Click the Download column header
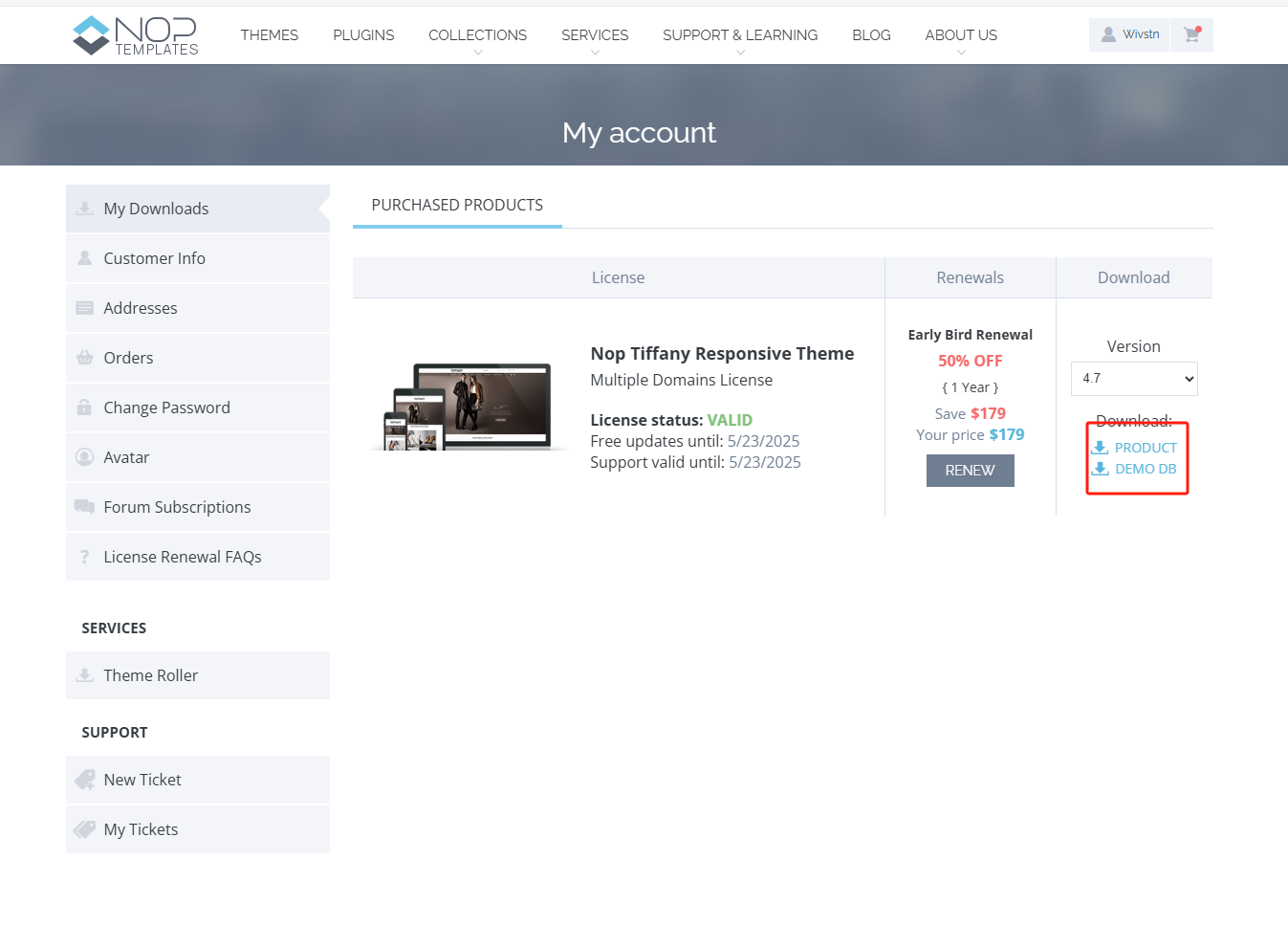The height and width of the screenshot is (926, 1288). click(x=1134, y=277)
